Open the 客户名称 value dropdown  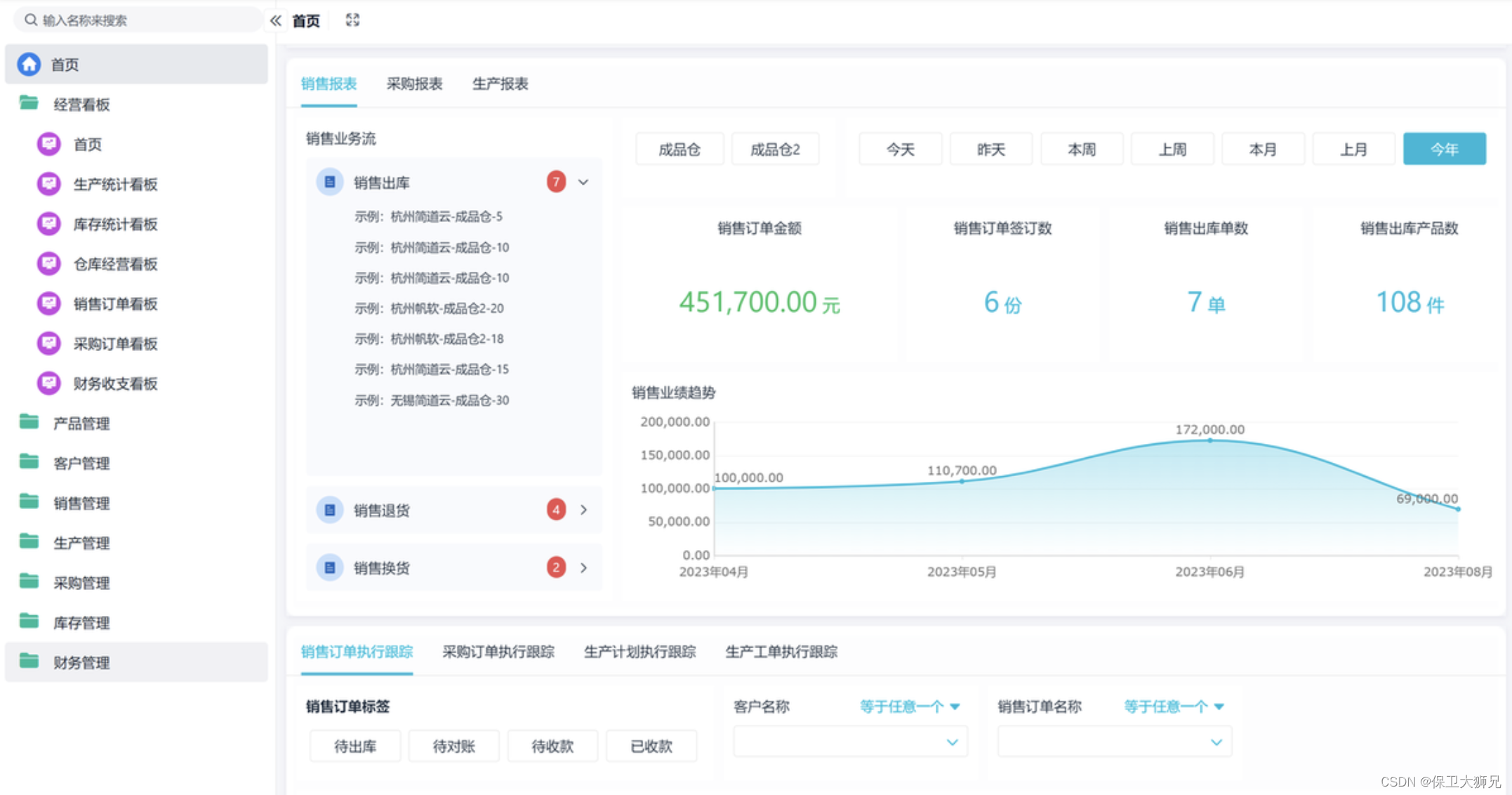click(x=850, y=742)
